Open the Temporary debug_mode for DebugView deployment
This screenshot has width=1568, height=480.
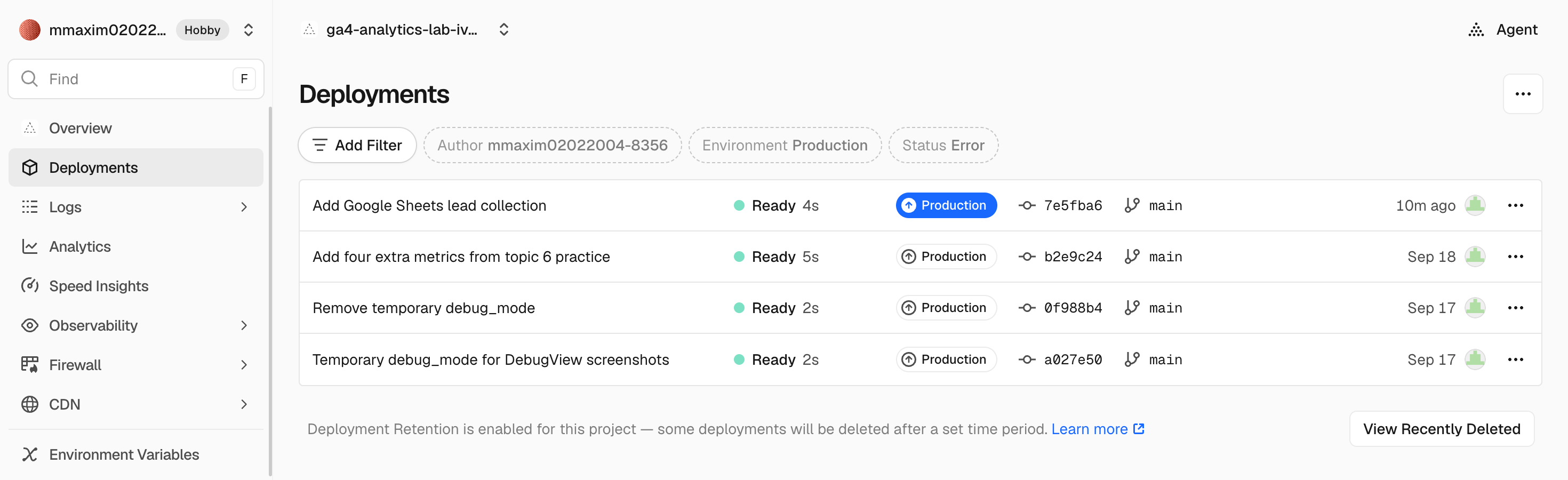491,359
